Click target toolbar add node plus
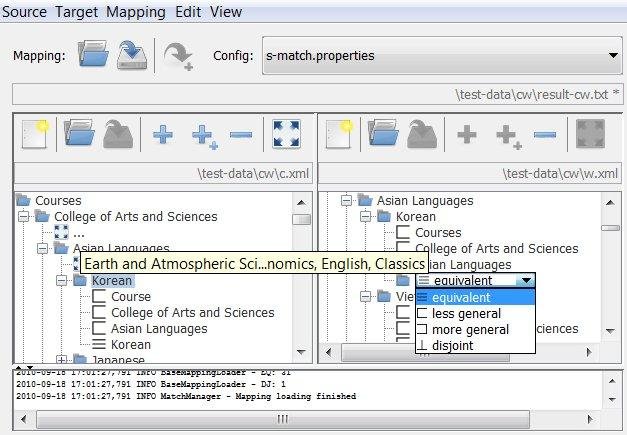Screen dimensions: 627x435 (x=467, y=134)
